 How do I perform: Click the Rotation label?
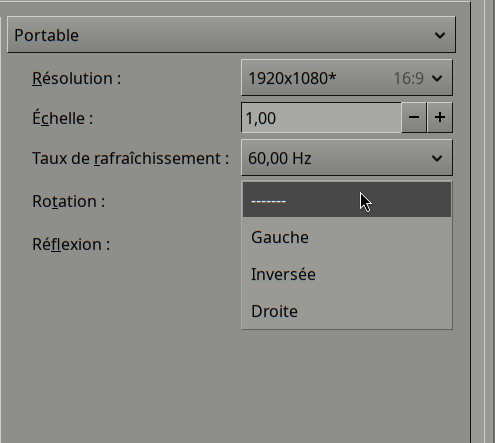[x=68, y=201]
